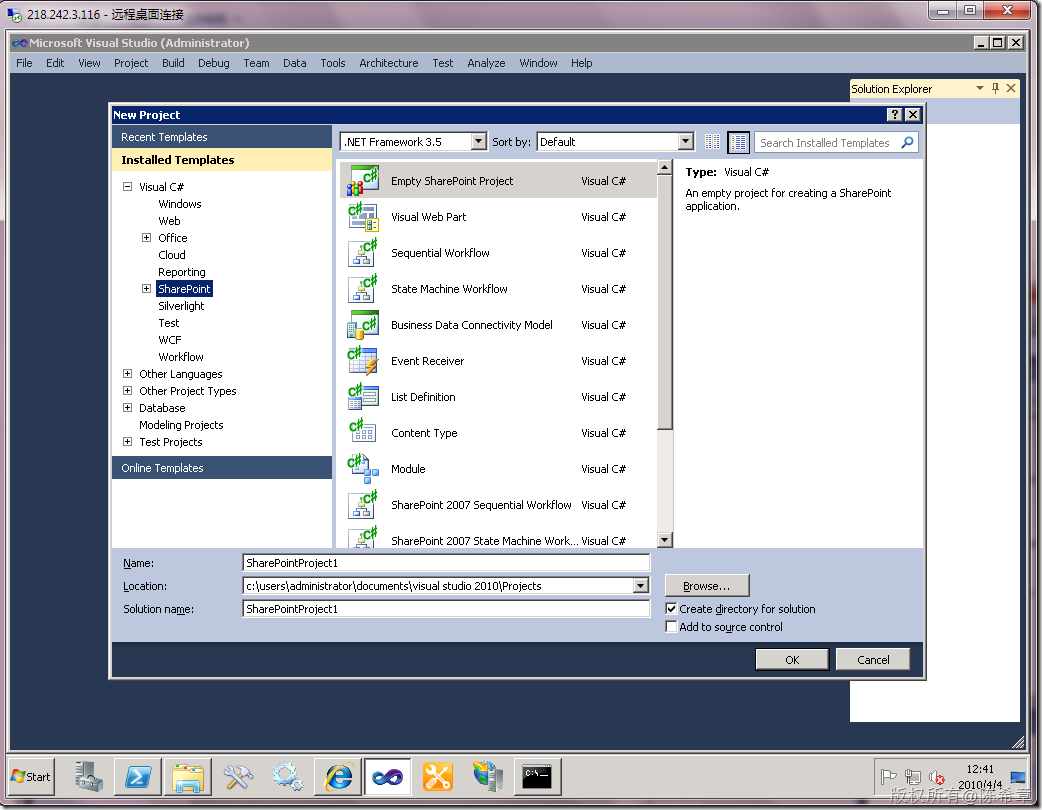Open the .NET Framework version dropdown
1042x810 pixels.
[x=478, y=142]
